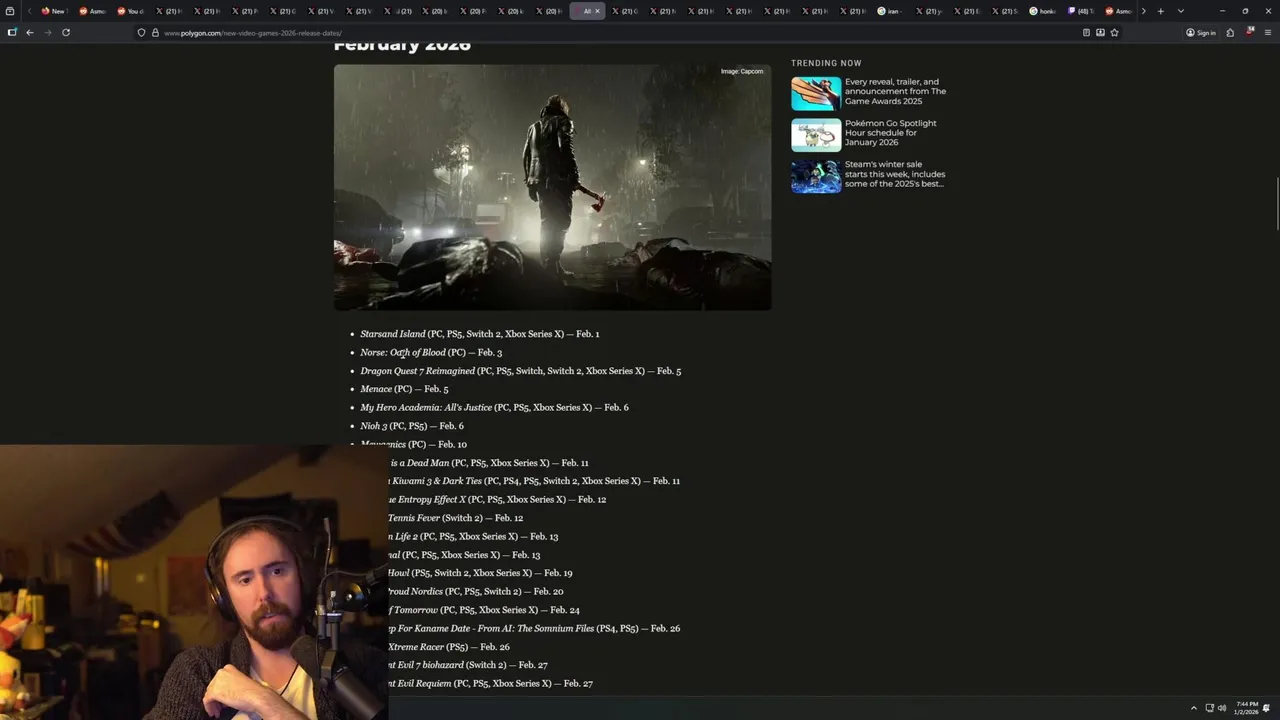The image size is (1280, 720).
Task: Close the active 'All' tab
Action: pyautogui.click(x=597, y=11)
